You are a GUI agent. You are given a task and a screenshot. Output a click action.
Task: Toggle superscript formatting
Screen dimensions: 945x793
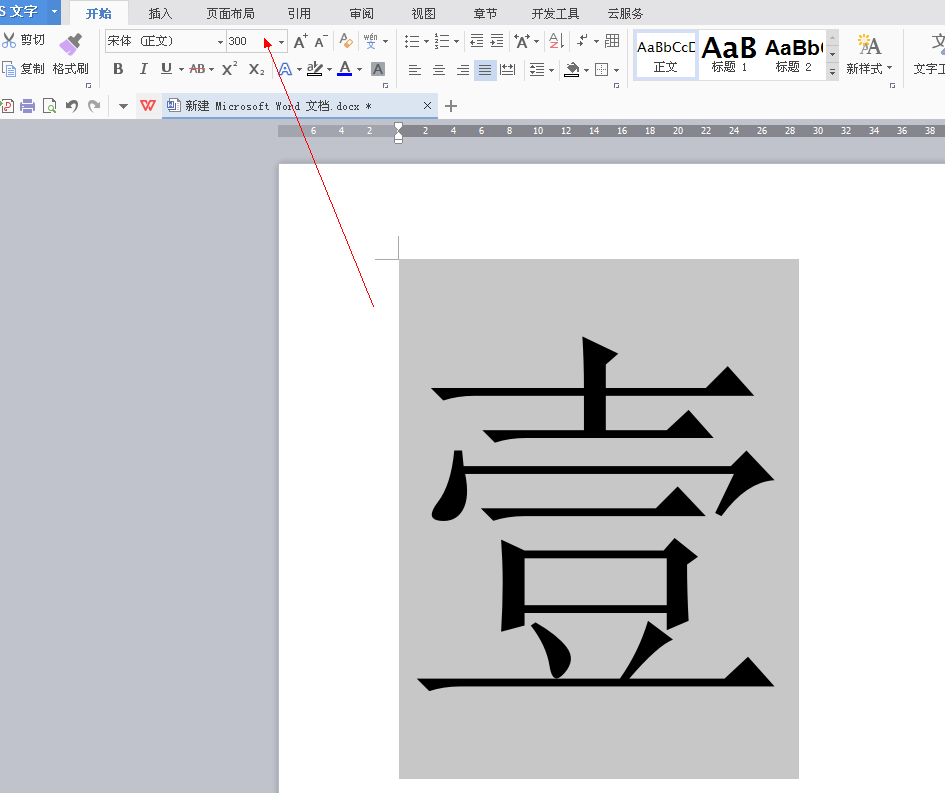click(x=227, y=69)
